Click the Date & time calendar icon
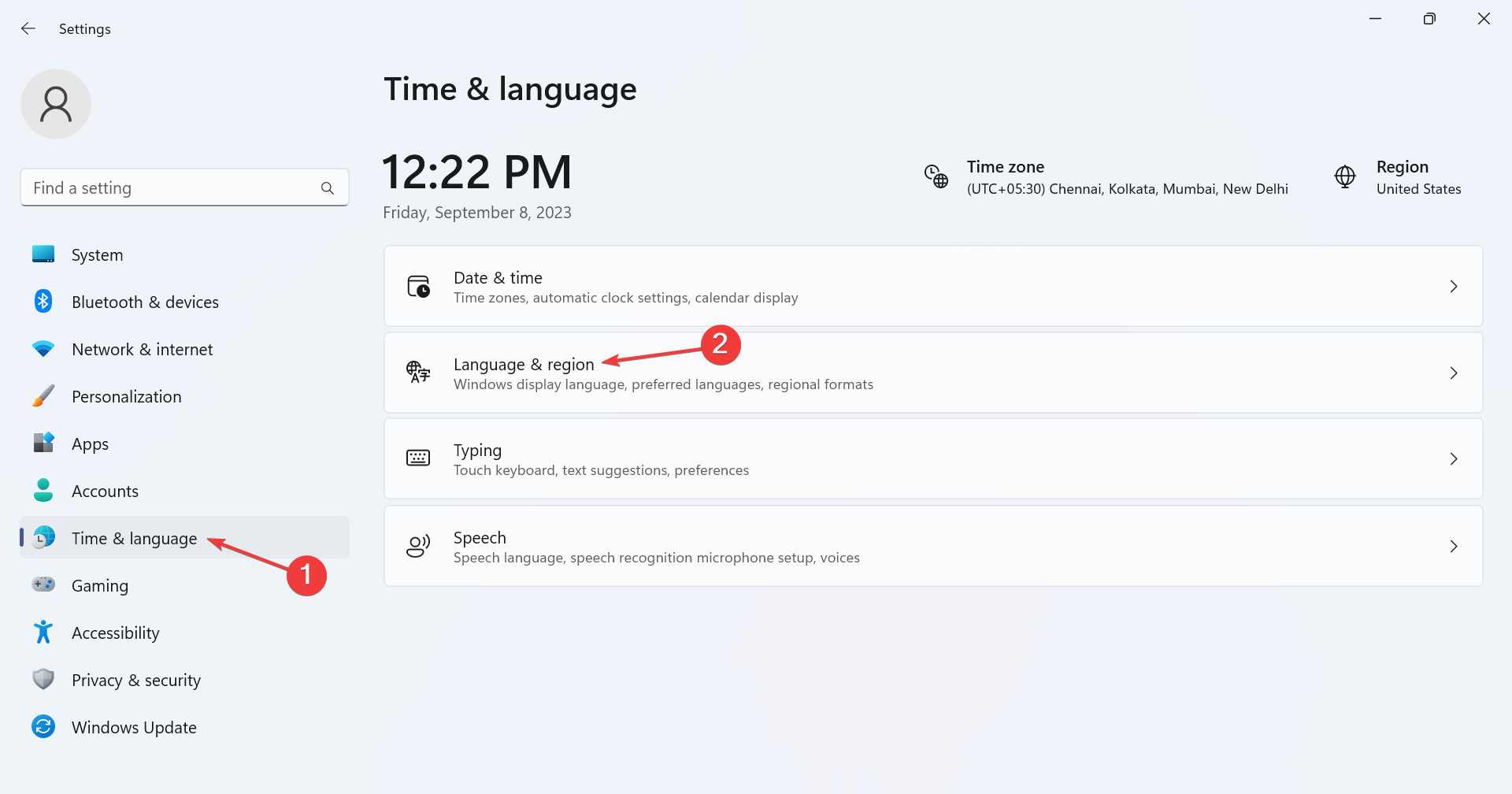1512x794 pixels. (x=418, y=286)
